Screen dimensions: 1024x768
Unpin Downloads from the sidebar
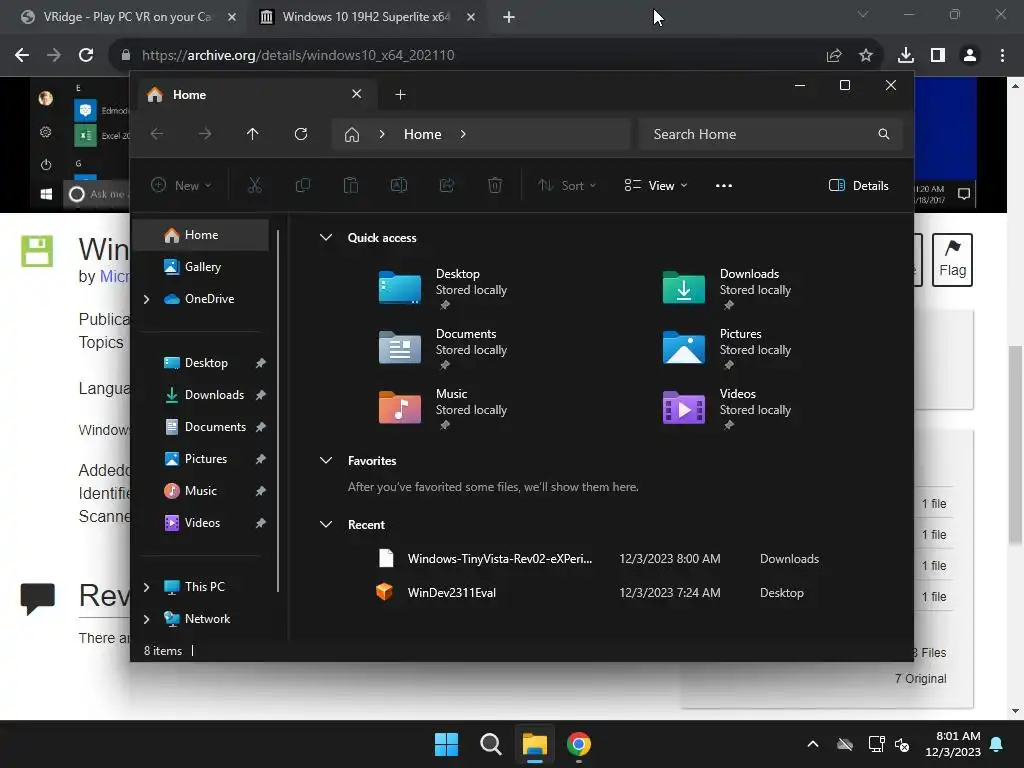(261, 395)
